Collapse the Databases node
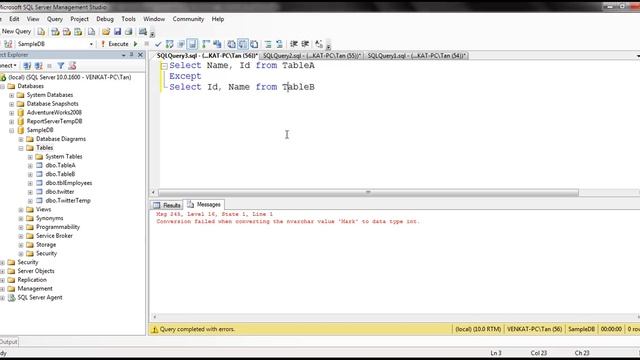This screenshot has height=360, width=640. coord(2,87)
